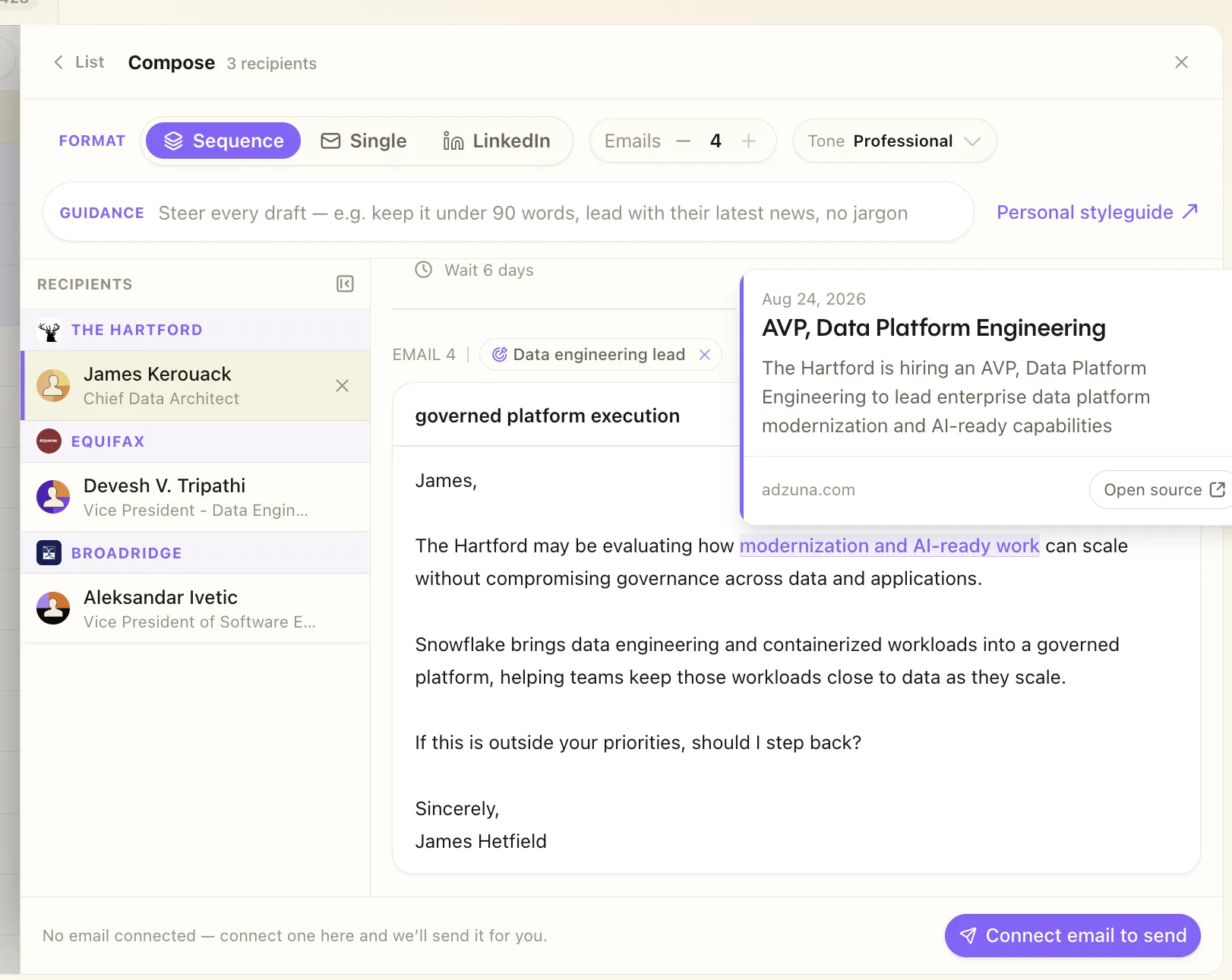
Task: Select James Kerouack recipient
Action: click(195, 386)
